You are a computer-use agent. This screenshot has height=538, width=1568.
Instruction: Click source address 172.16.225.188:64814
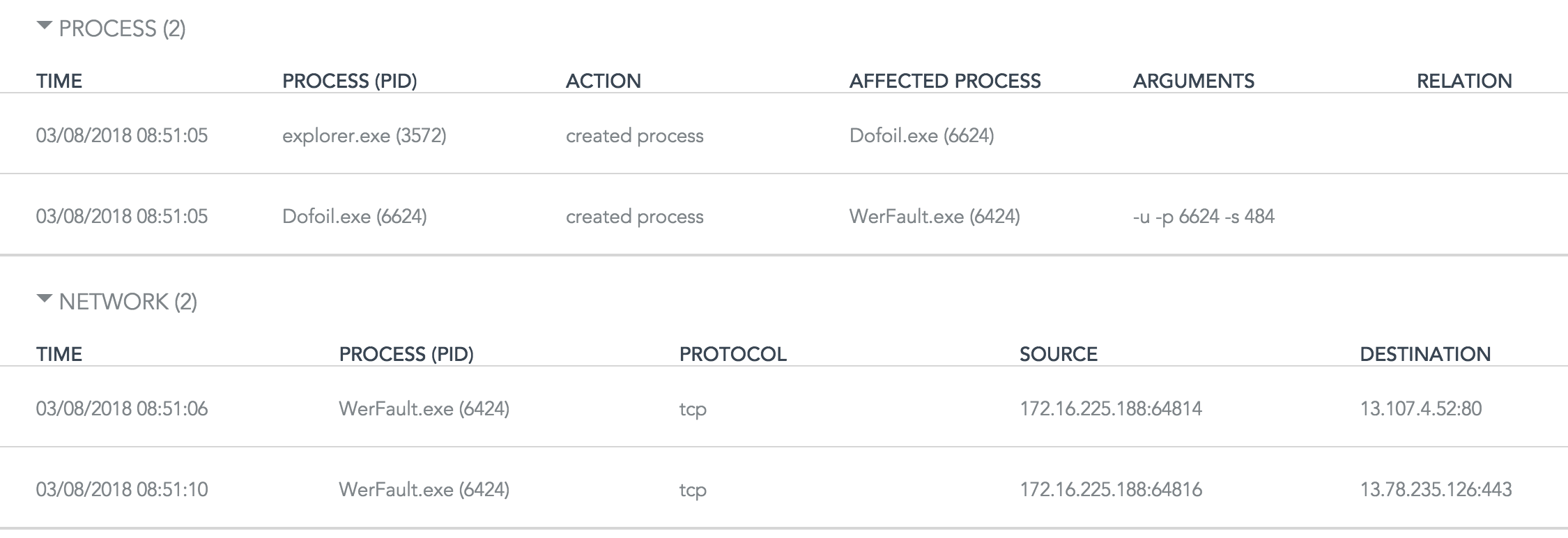click(x=1110, y=408)
